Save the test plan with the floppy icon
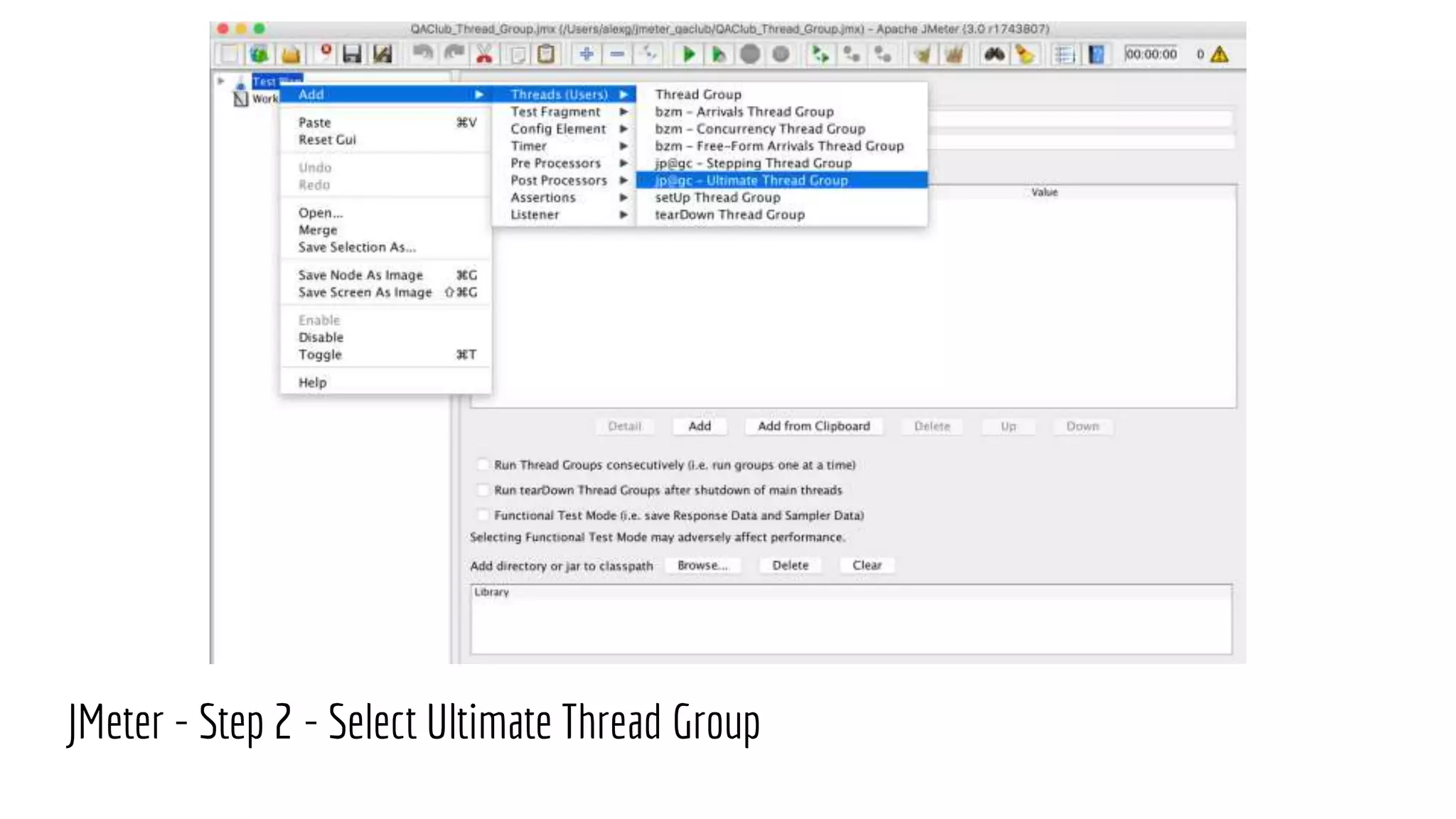 coord(353,54)
